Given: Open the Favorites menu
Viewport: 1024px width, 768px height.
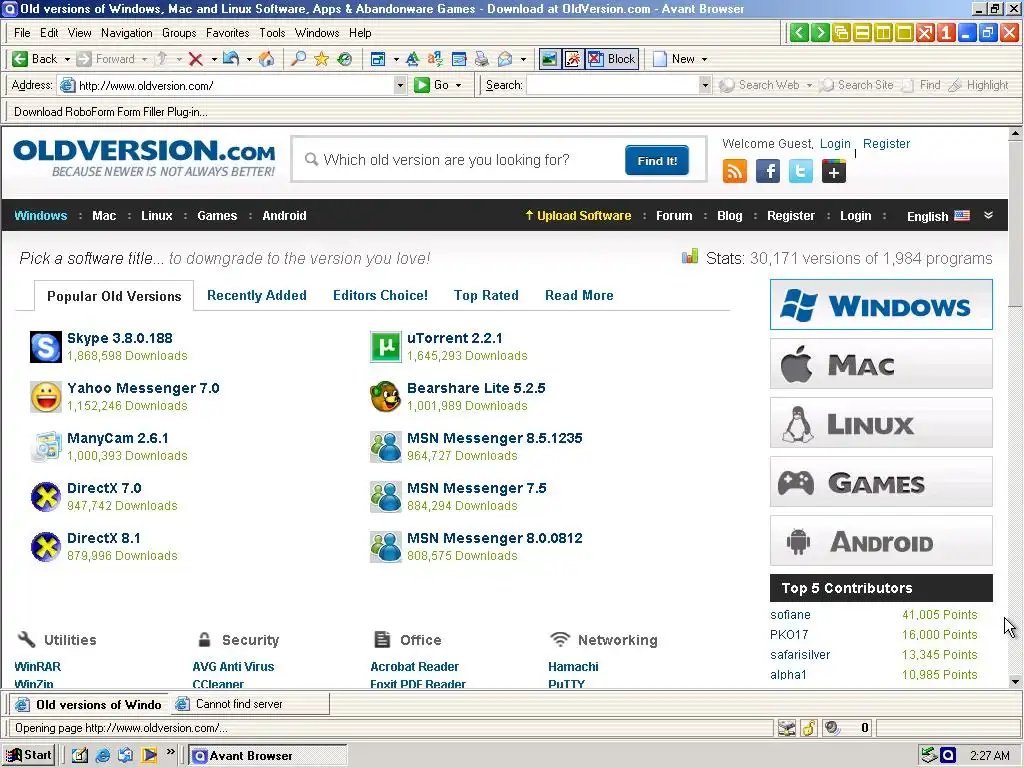Looking at the screenshot, I should [x=227, y=33].
